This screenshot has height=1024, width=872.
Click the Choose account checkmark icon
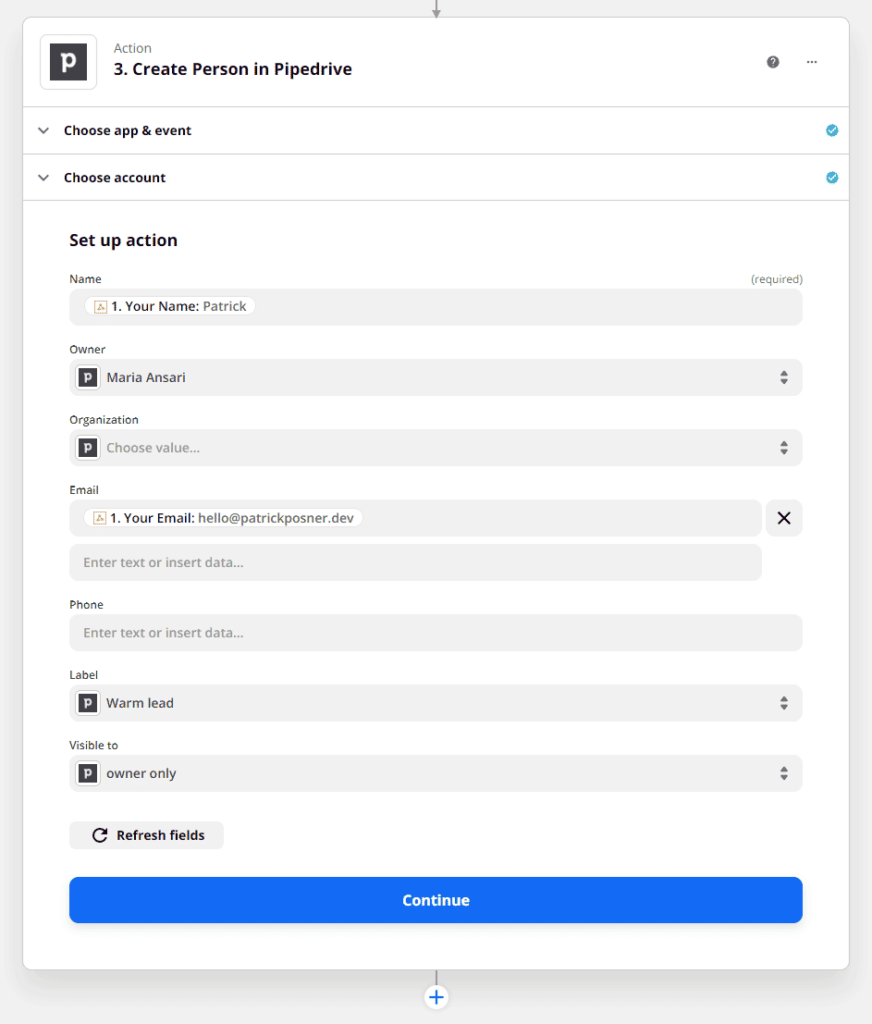832,178
